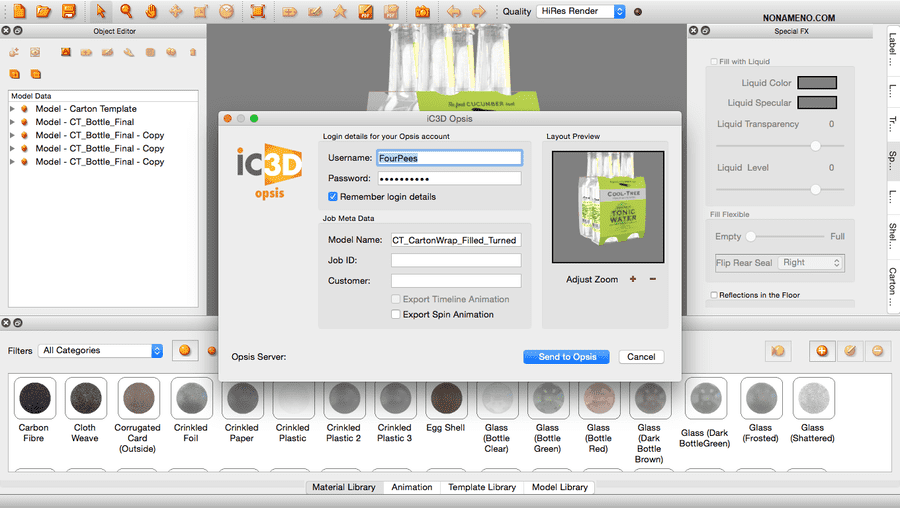Screen dimensions: 900x508
Task: Switch to the Animation tab
Action: 412,487
